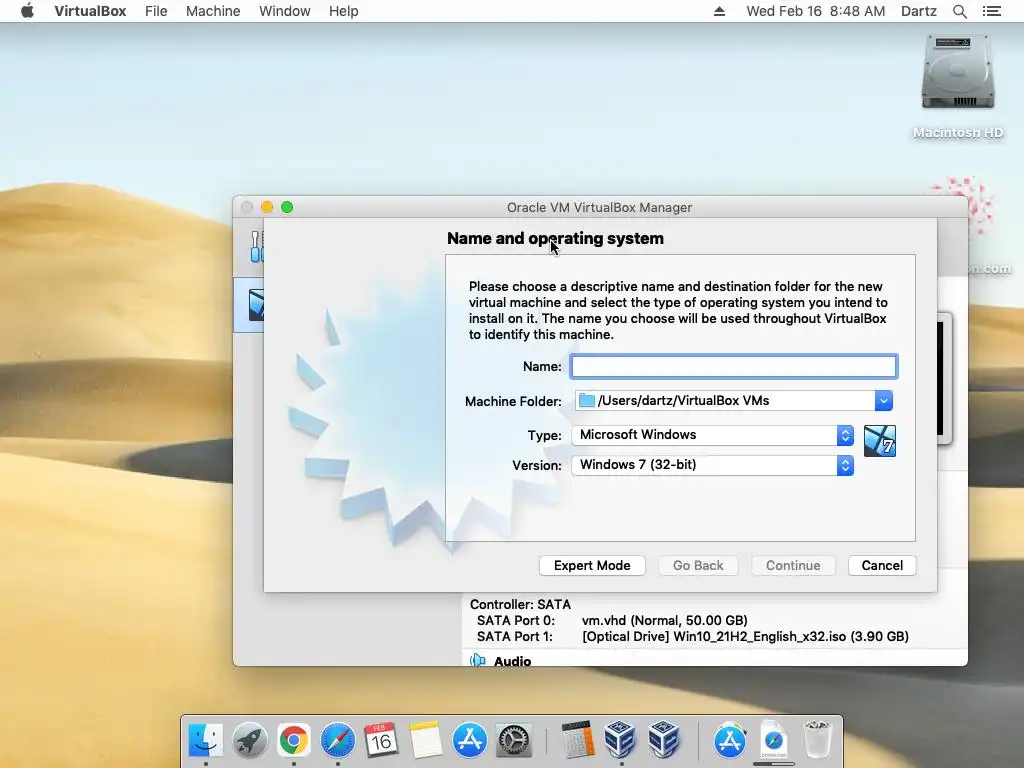Click the Go Back button
The height and width of the screenshot is (768, 1024).
coord(698,566)
